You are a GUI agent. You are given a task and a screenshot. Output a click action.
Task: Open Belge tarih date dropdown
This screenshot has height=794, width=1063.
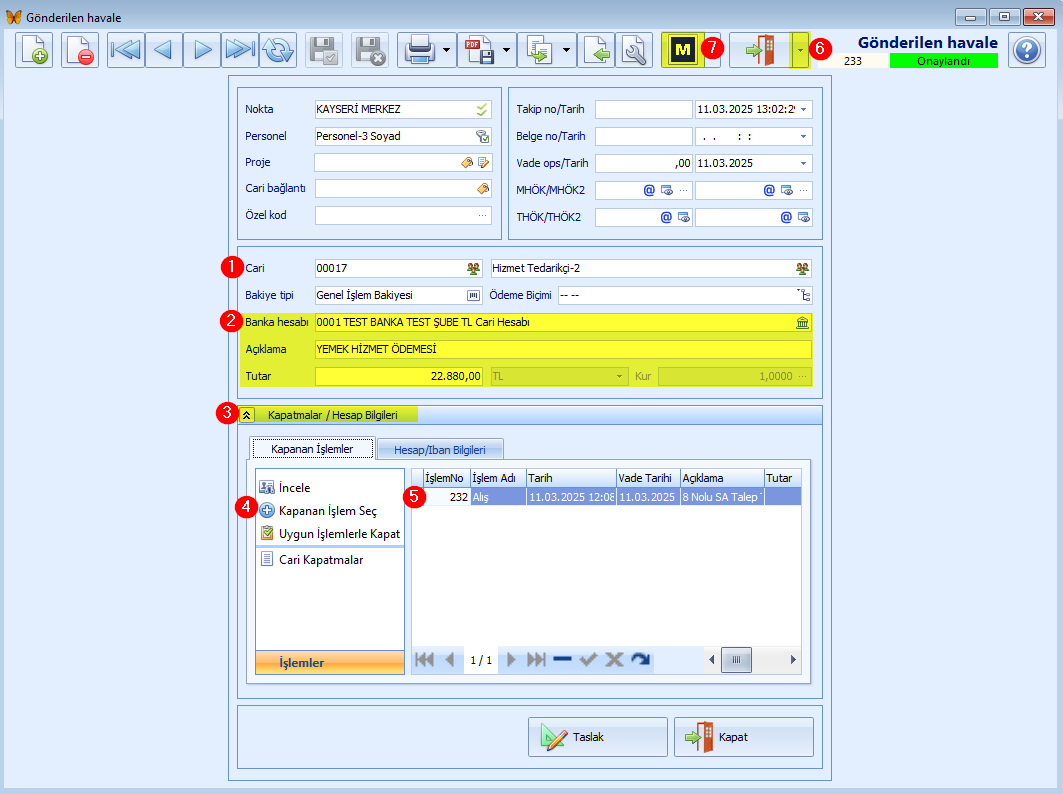pos(803,136)
